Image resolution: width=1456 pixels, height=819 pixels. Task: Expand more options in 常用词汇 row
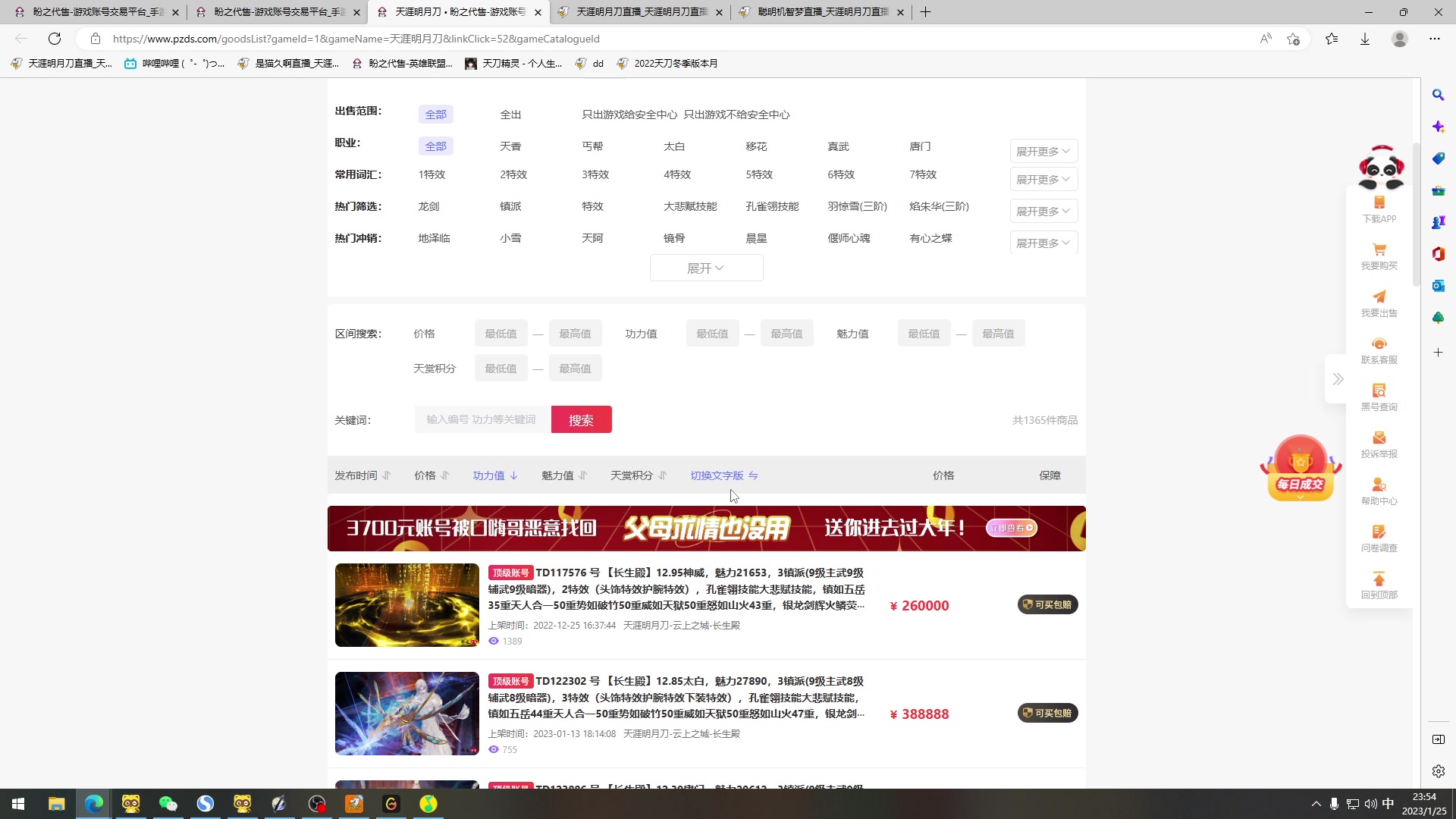point(1043,179)
